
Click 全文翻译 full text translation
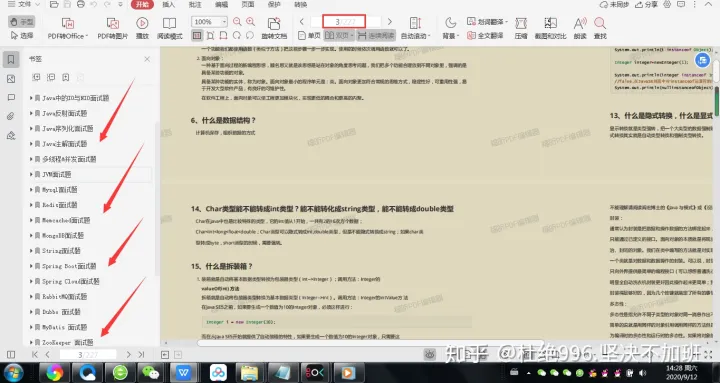click(485, 35)
